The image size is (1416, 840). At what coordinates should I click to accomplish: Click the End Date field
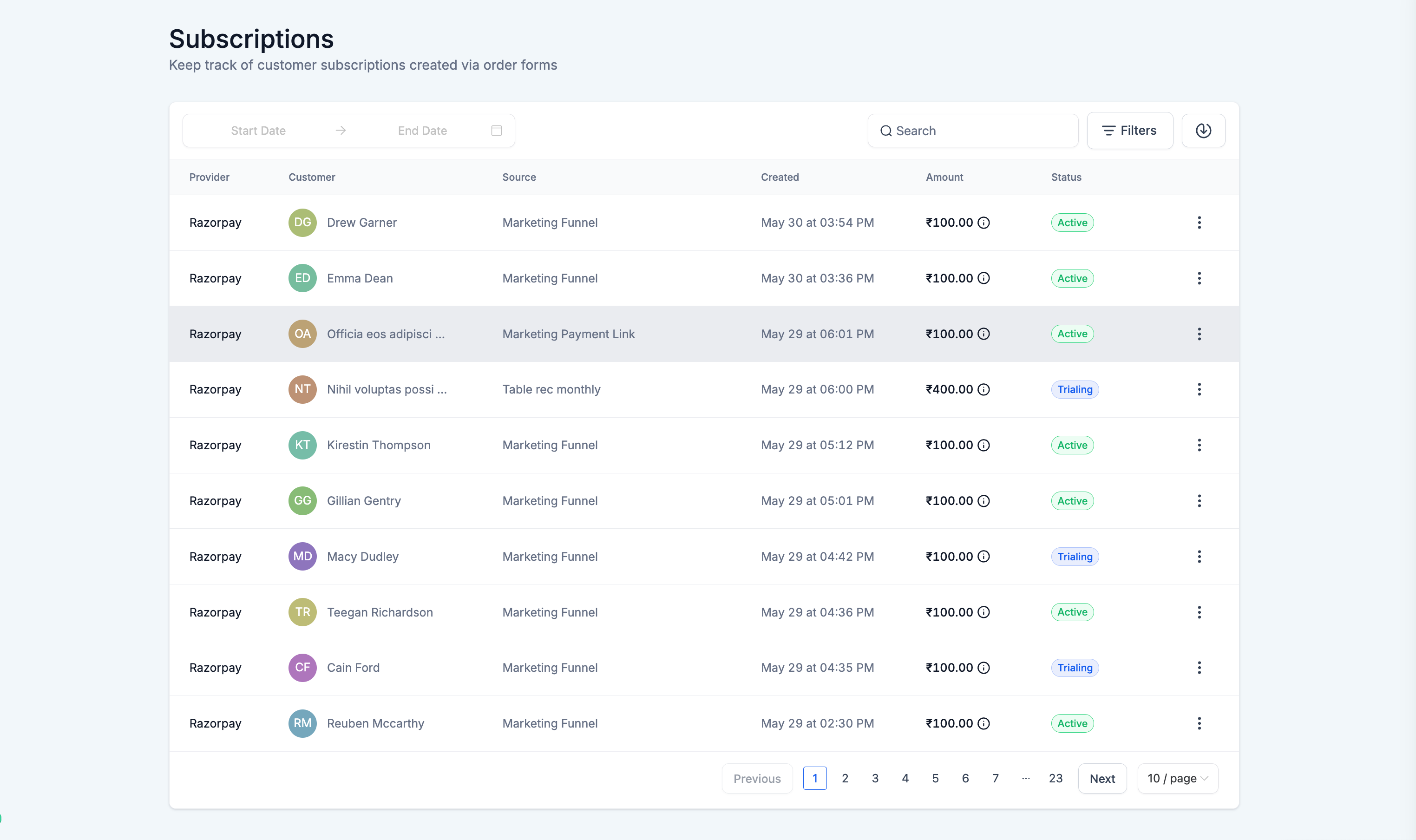pyautogui.click(x=422, y=131)
